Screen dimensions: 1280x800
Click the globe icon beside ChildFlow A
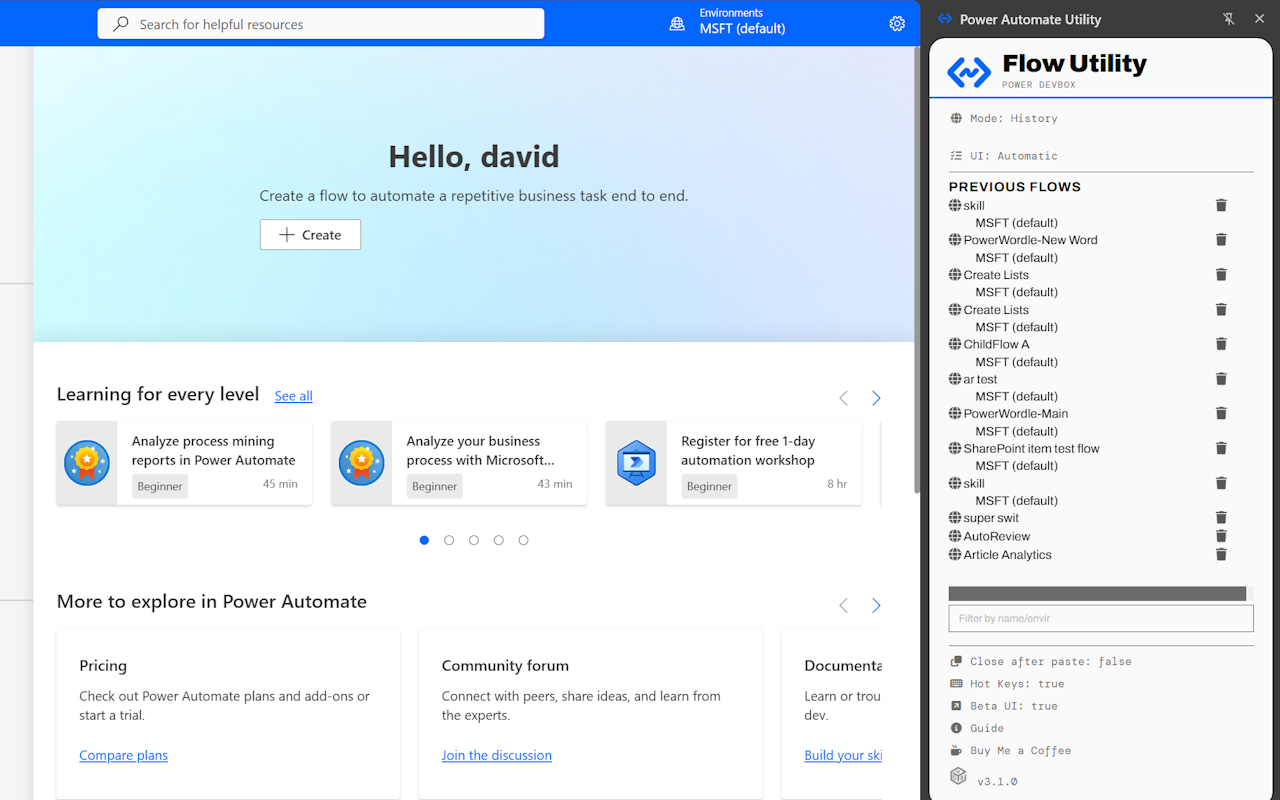tap(955, 344)
